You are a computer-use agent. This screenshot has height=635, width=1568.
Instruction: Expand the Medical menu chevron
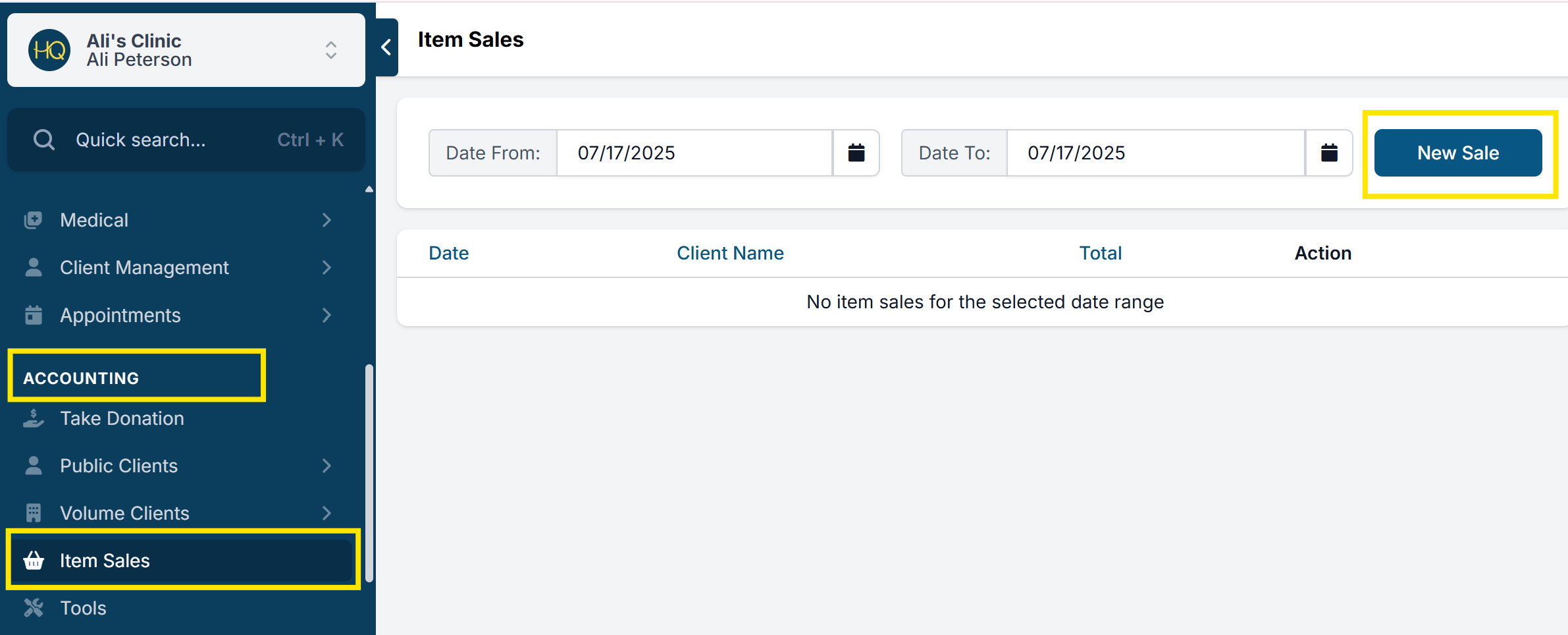(327, 220)
